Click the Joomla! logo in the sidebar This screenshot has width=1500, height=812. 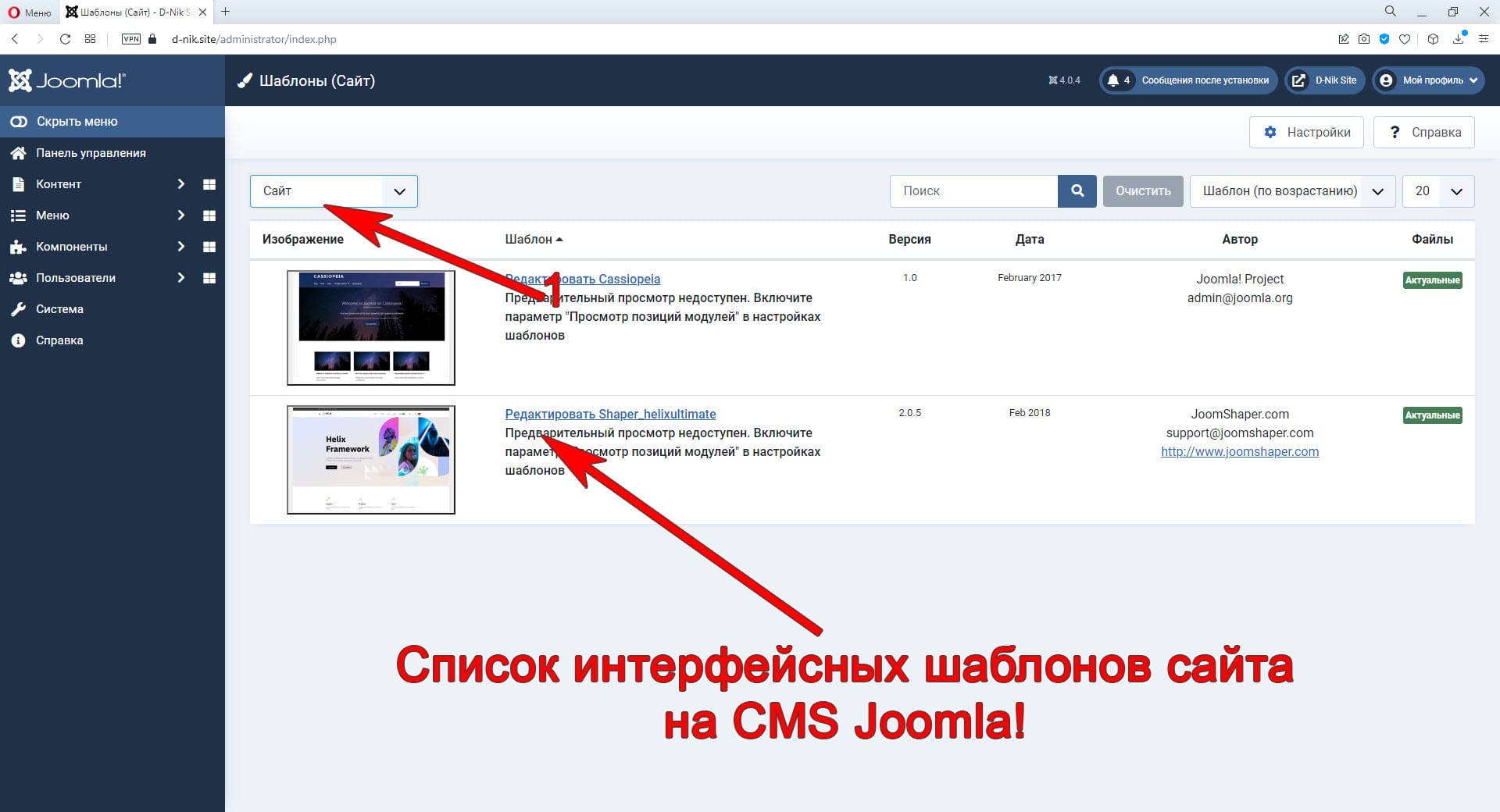[66, 80]
